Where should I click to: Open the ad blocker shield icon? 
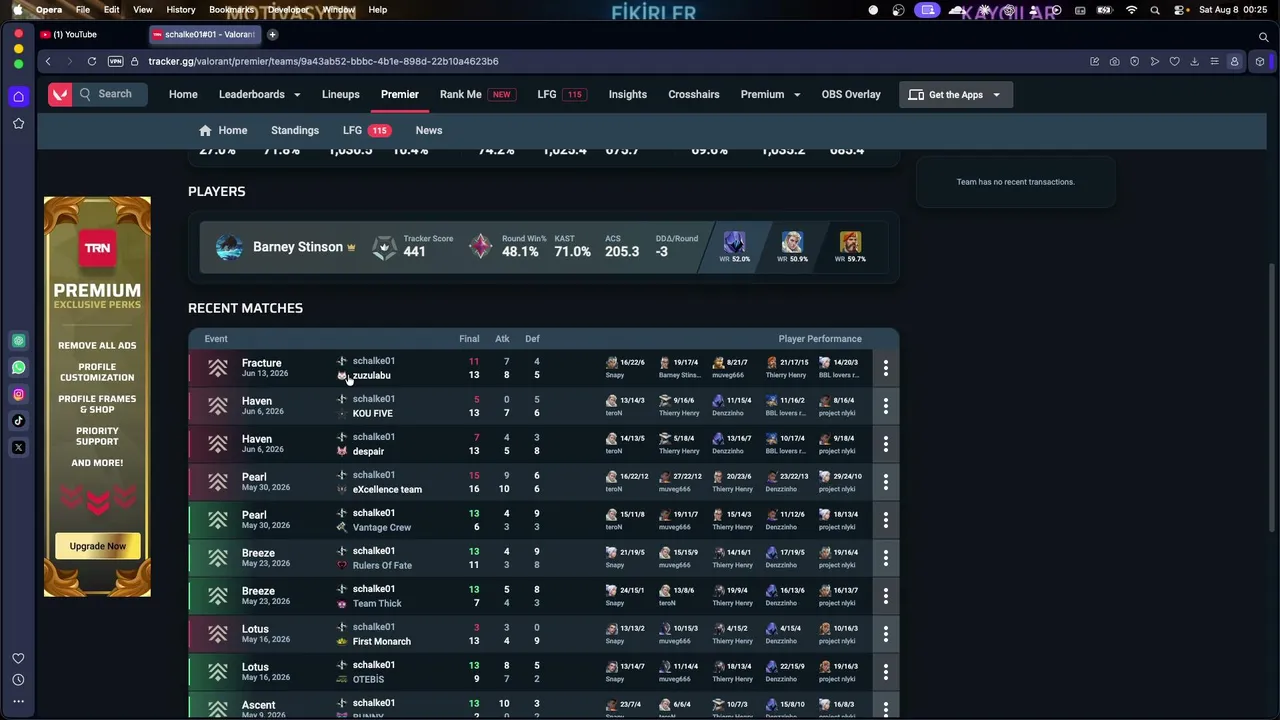[x=1134, y=61]
